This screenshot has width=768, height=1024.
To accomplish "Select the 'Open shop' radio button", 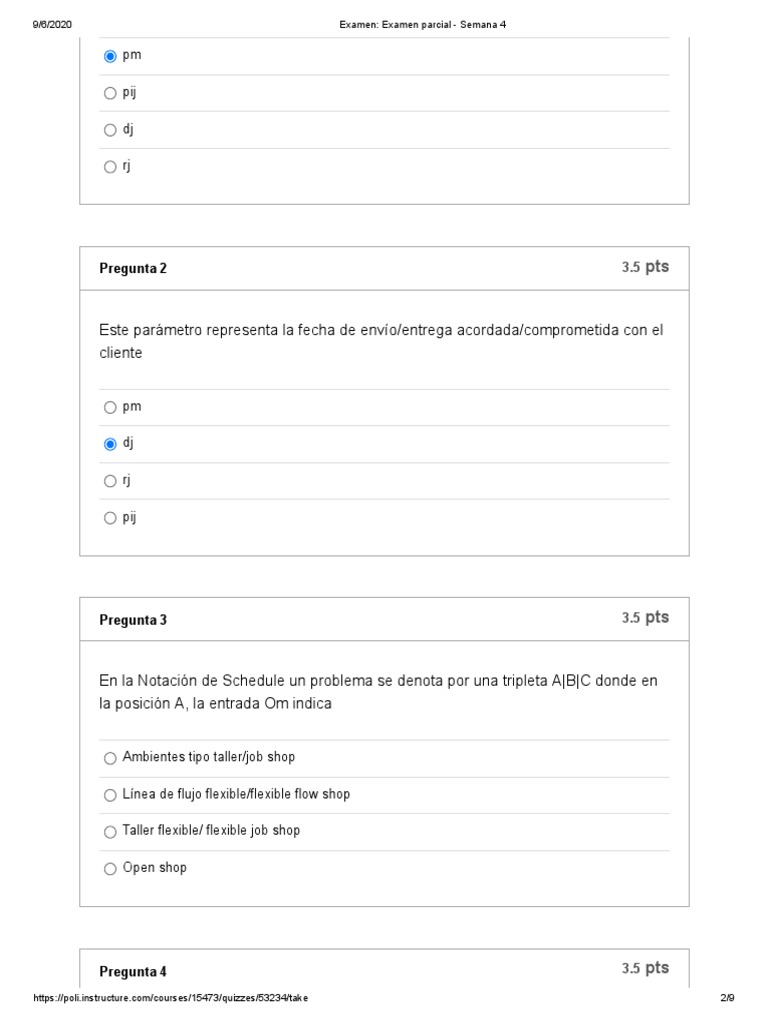I will 110,868.
